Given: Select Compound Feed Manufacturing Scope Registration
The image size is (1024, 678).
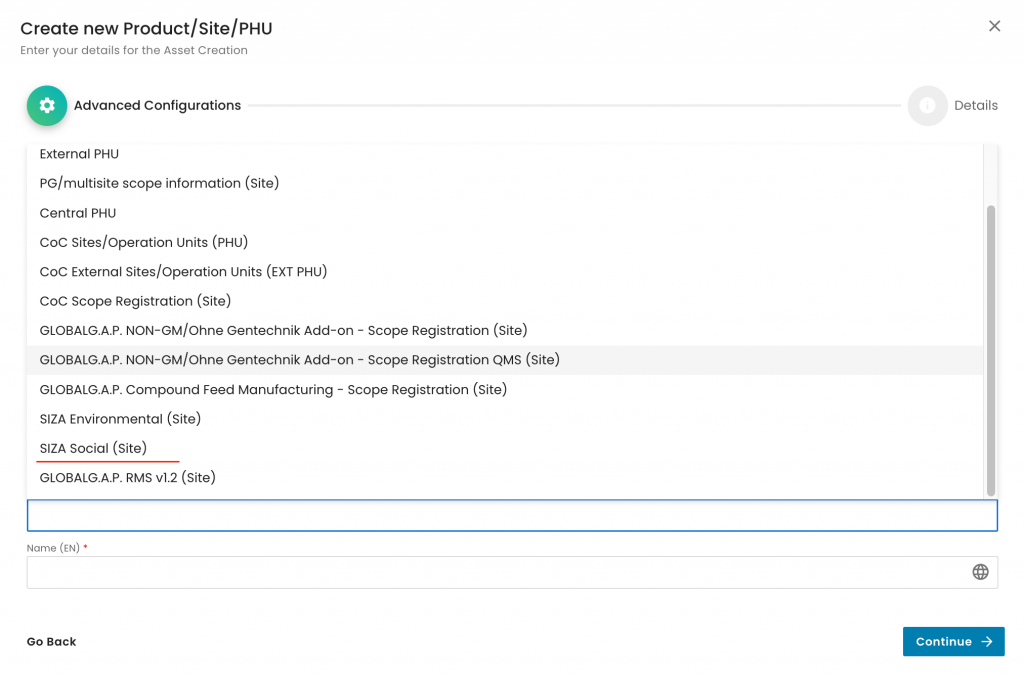Looking at the screenshot, I should click(x=273, y=389).
